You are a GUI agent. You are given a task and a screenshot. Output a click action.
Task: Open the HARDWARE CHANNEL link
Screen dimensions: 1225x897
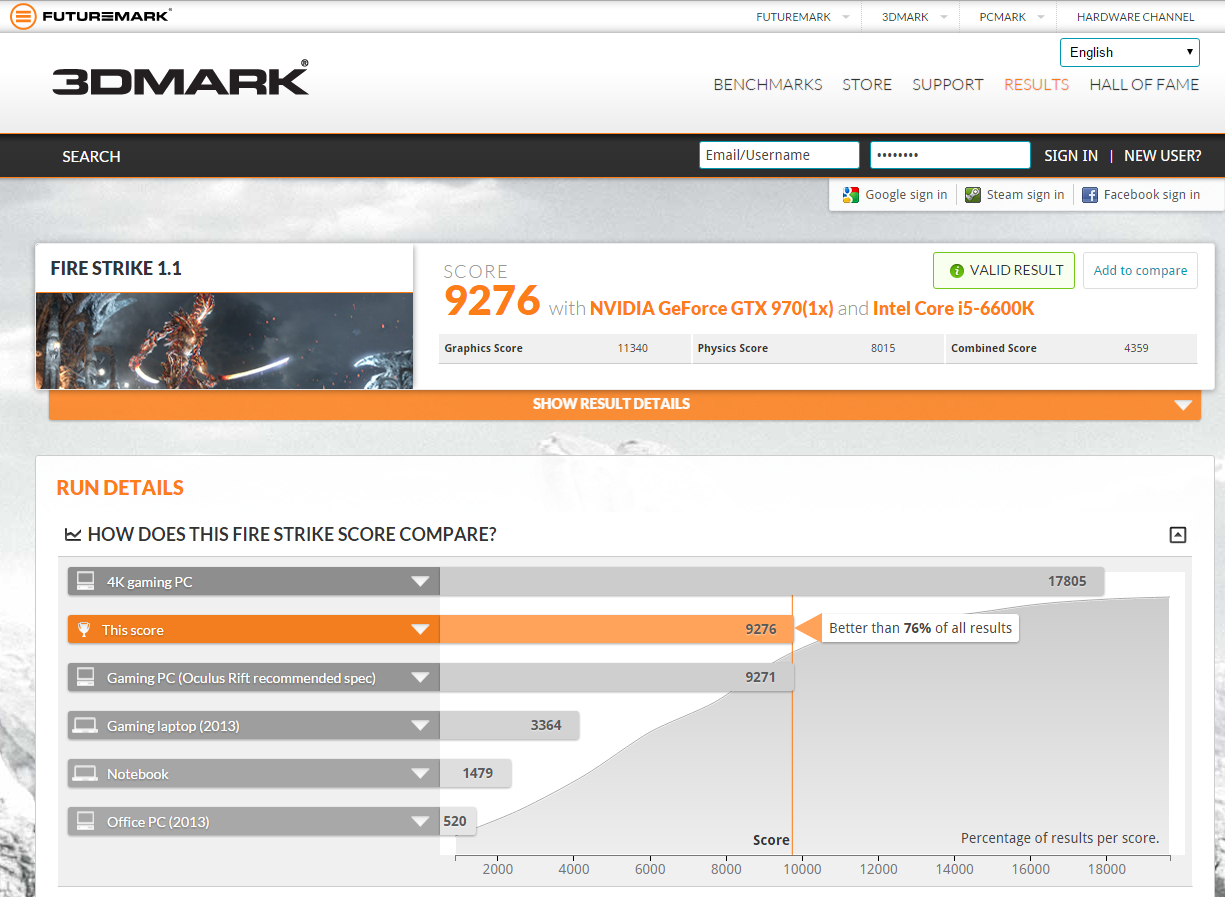[1136, 17]
